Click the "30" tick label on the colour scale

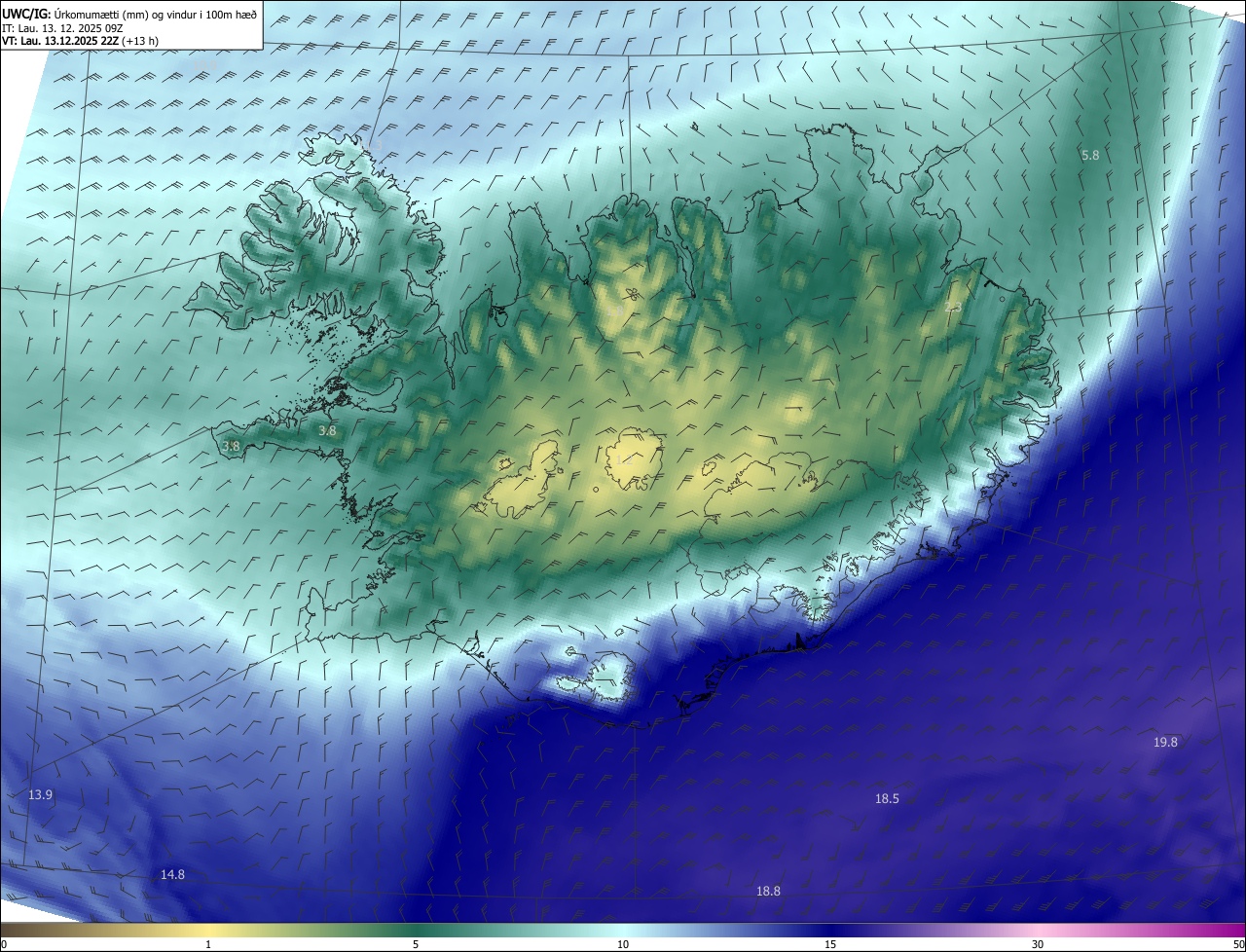click(1038, 944)
